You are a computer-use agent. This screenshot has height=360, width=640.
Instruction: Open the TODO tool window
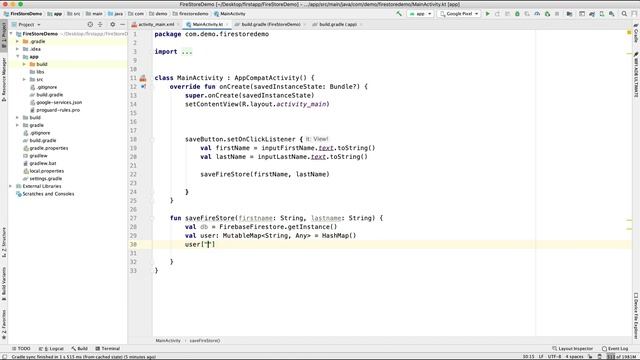(21, 349)
